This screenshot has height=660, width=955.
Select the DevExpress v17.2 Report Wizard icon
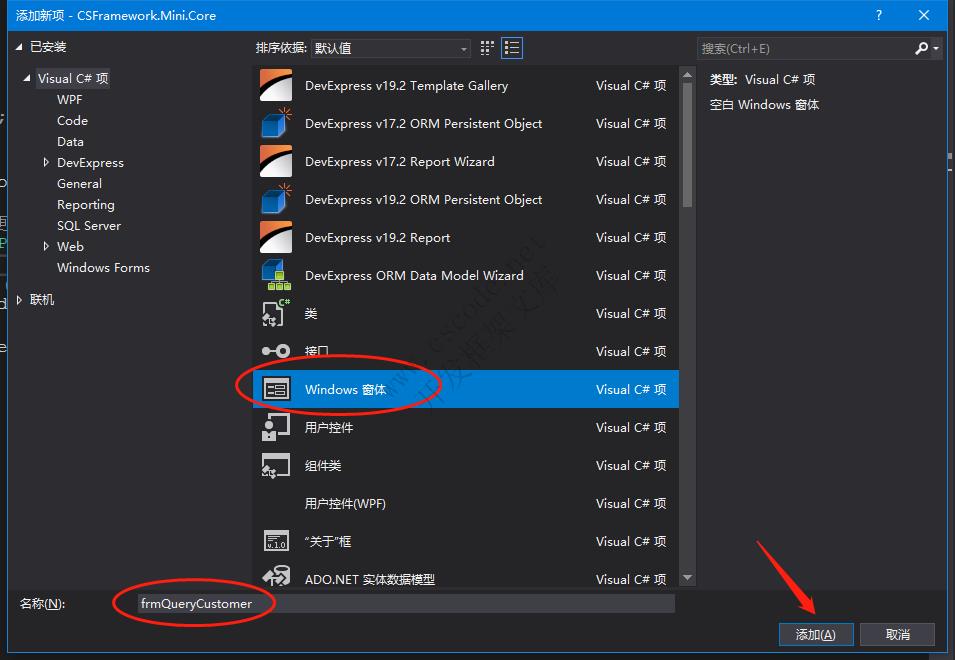pyautogui.click(x=275, y=161)
